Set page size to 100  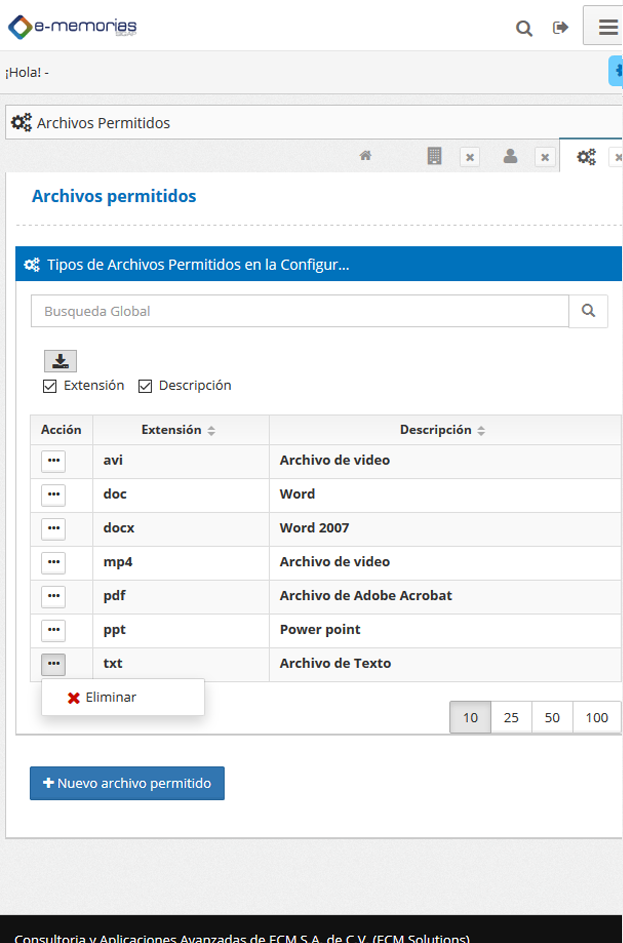pos(597,717)
